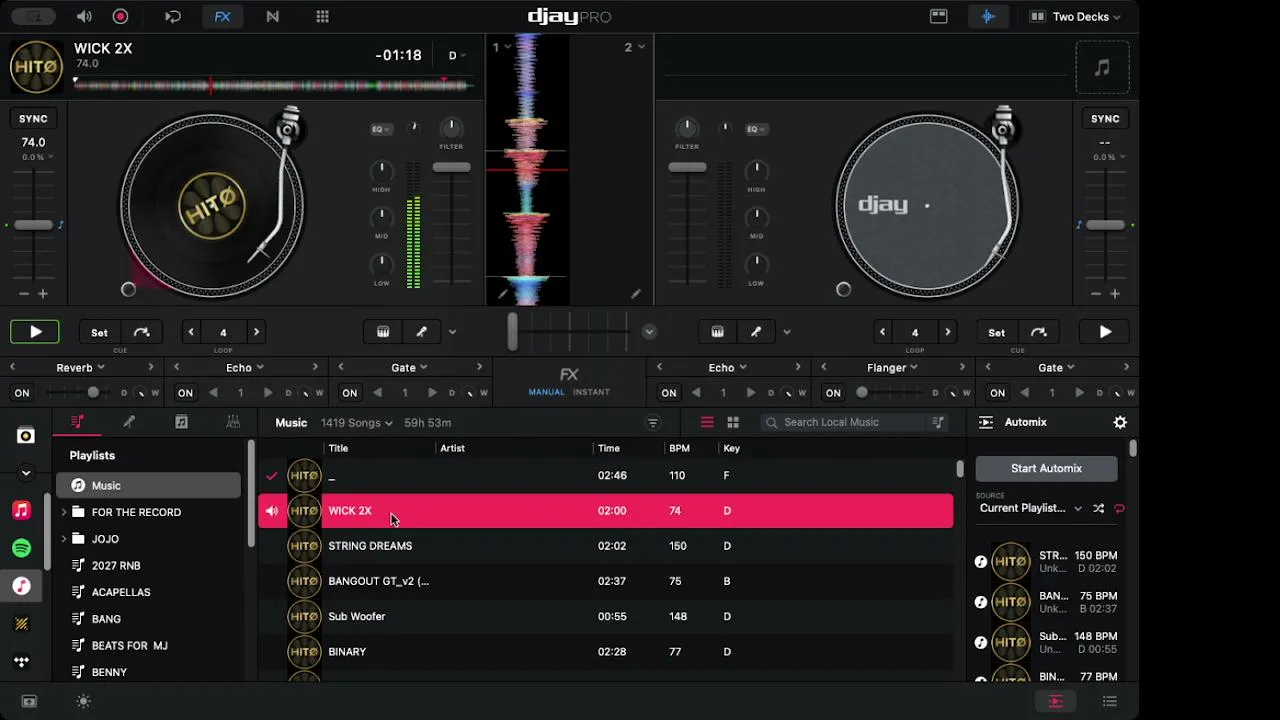Screen dimensions: 1280x720
Task: Turn ON the Reverb effect on deck 1
Action: click(x=21, y=393)
